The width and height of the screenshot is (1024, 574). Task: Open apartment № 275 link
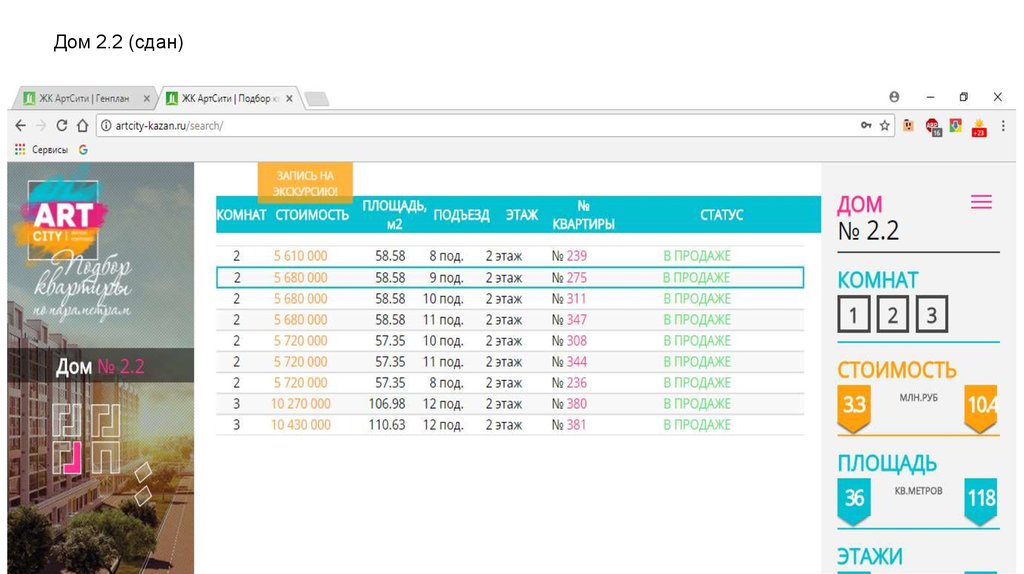(569, 278)
